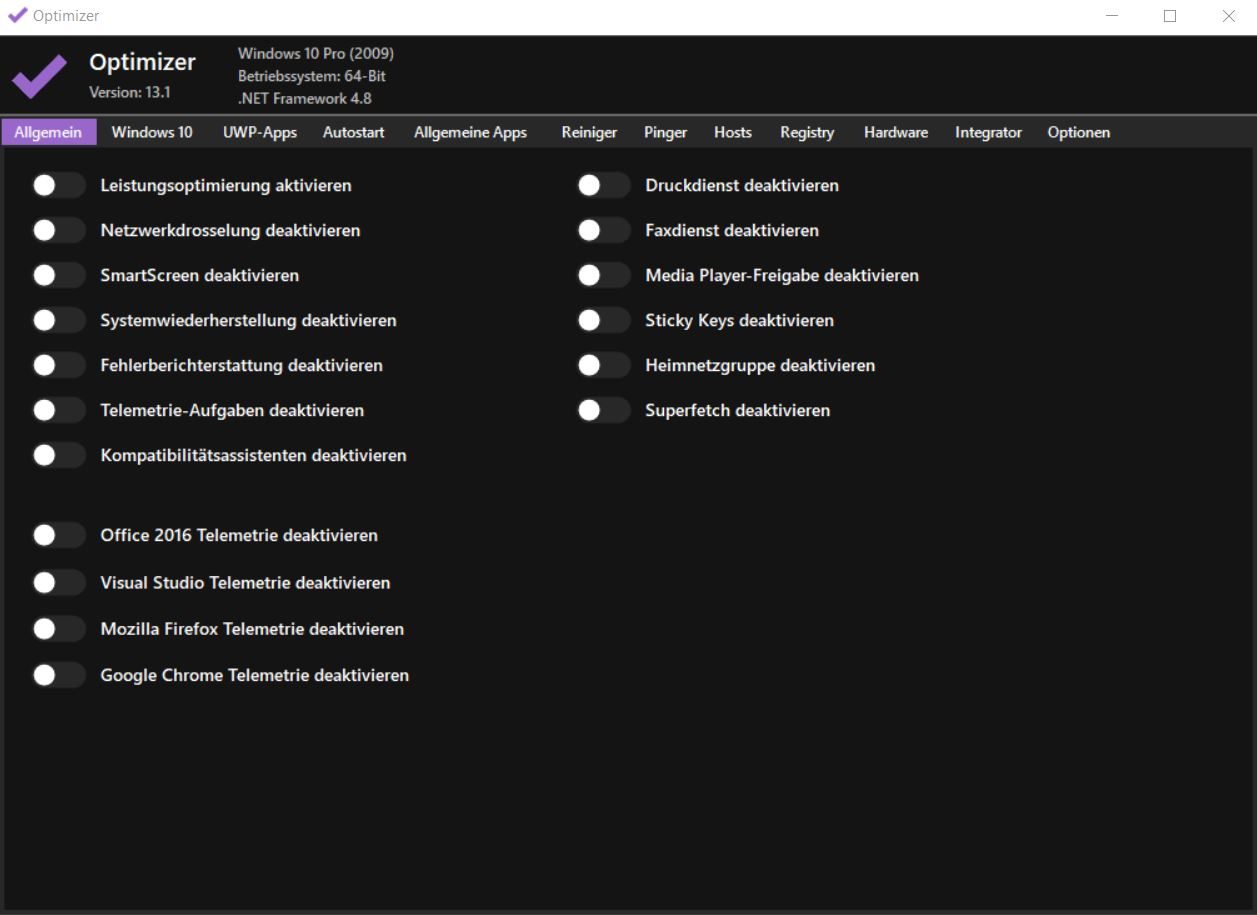The width and height of the screenshot is (1257, 915).
Task: Switch to the Integrator tab
Action: [x=988, y=132]
